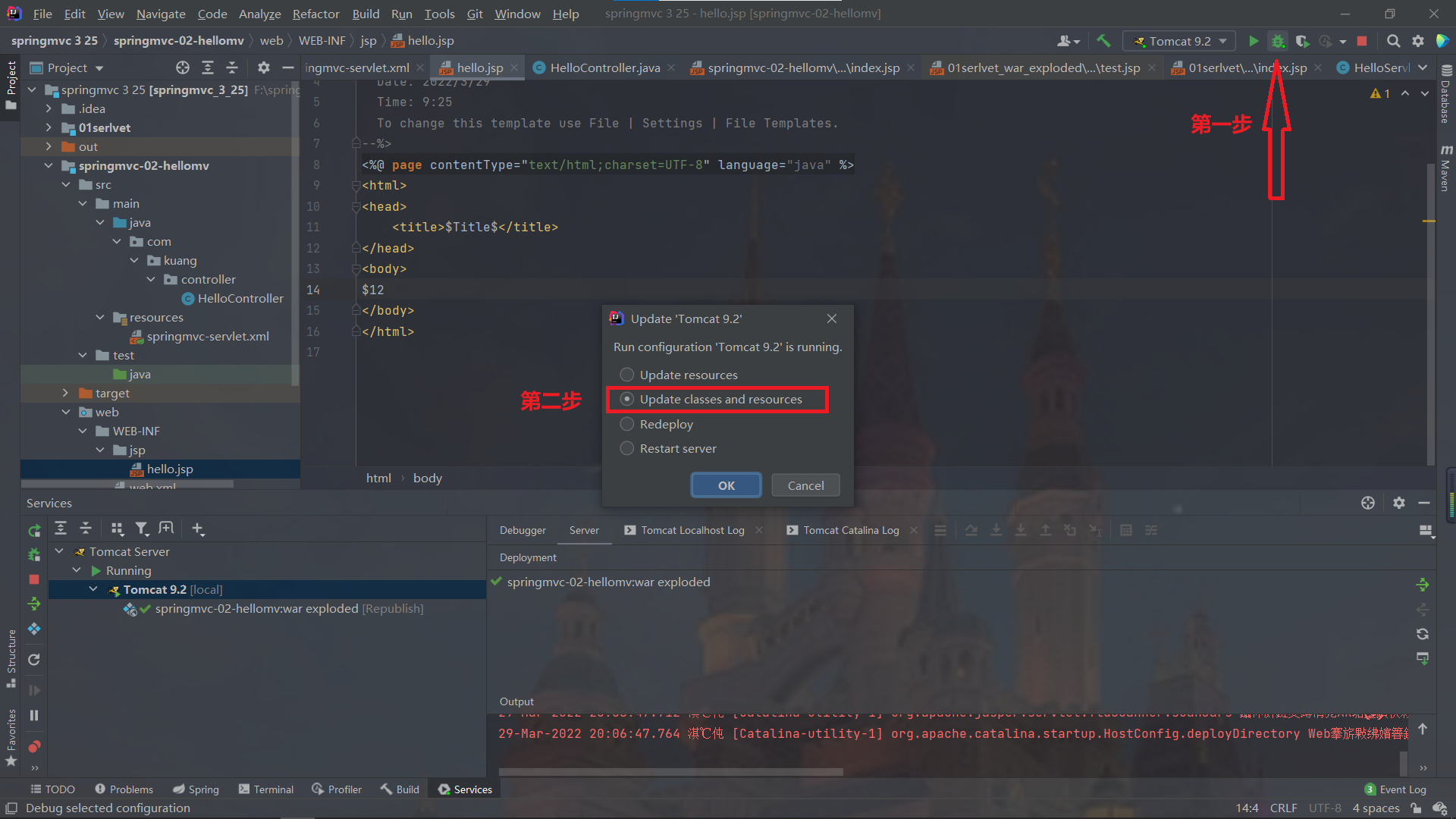Viewport: 1456px width, 819px height.
Task: Choose the Redeploy option
Action: (627, 424)
